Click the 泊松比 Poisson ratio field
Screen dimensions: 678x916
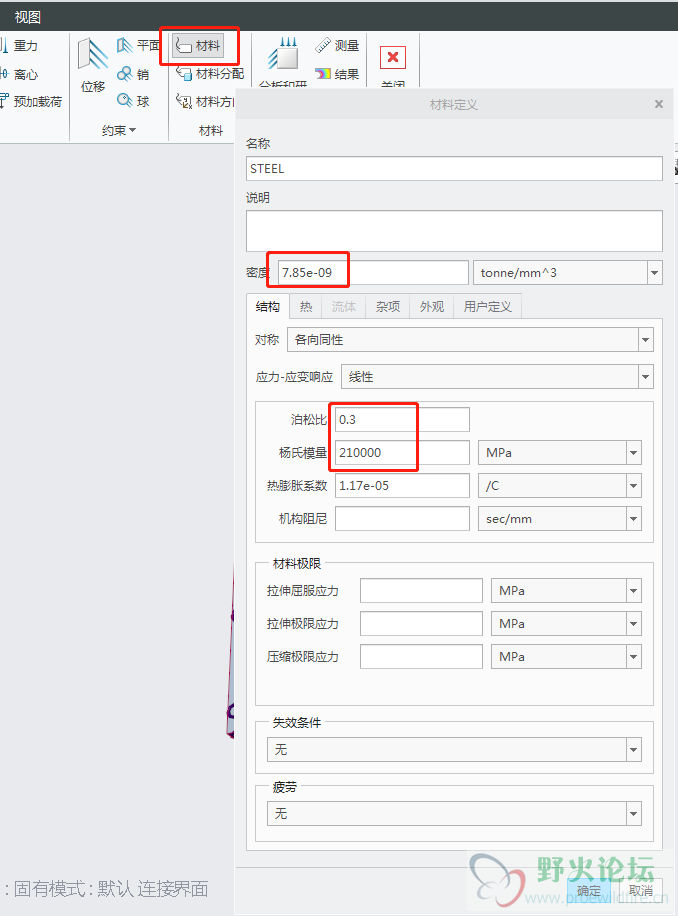coord(402,419)
